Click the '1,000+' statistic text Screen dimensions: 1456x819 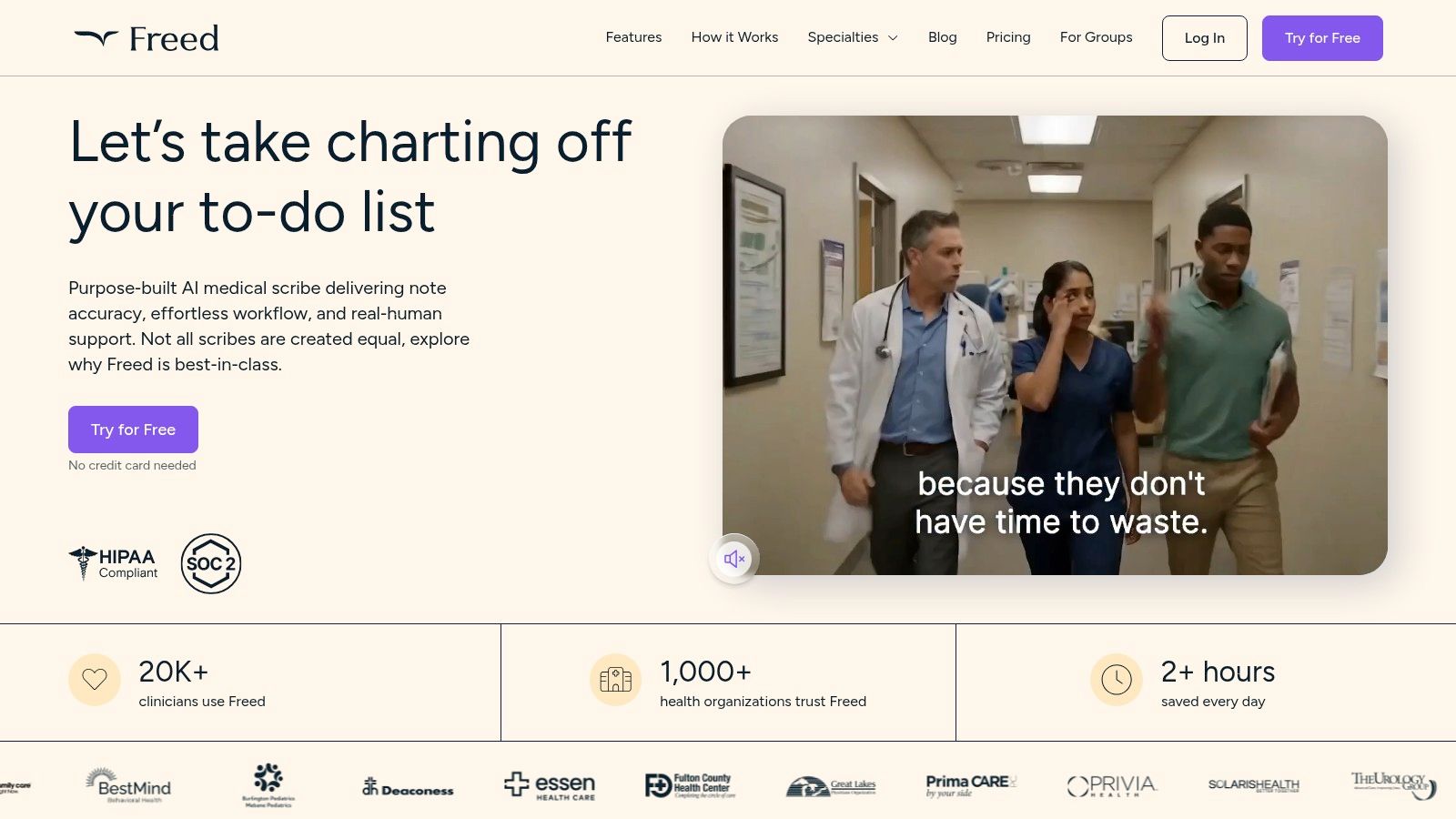tap(705, 672)
